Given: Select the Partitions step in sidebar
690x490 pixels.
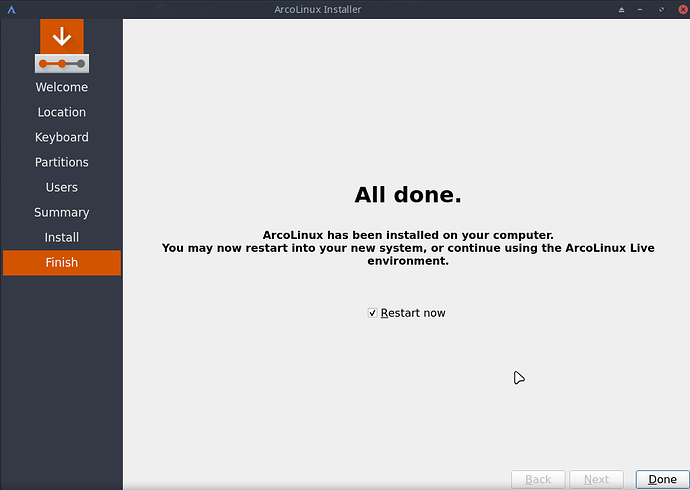Looking at the screenshot, I should point(62,162).
